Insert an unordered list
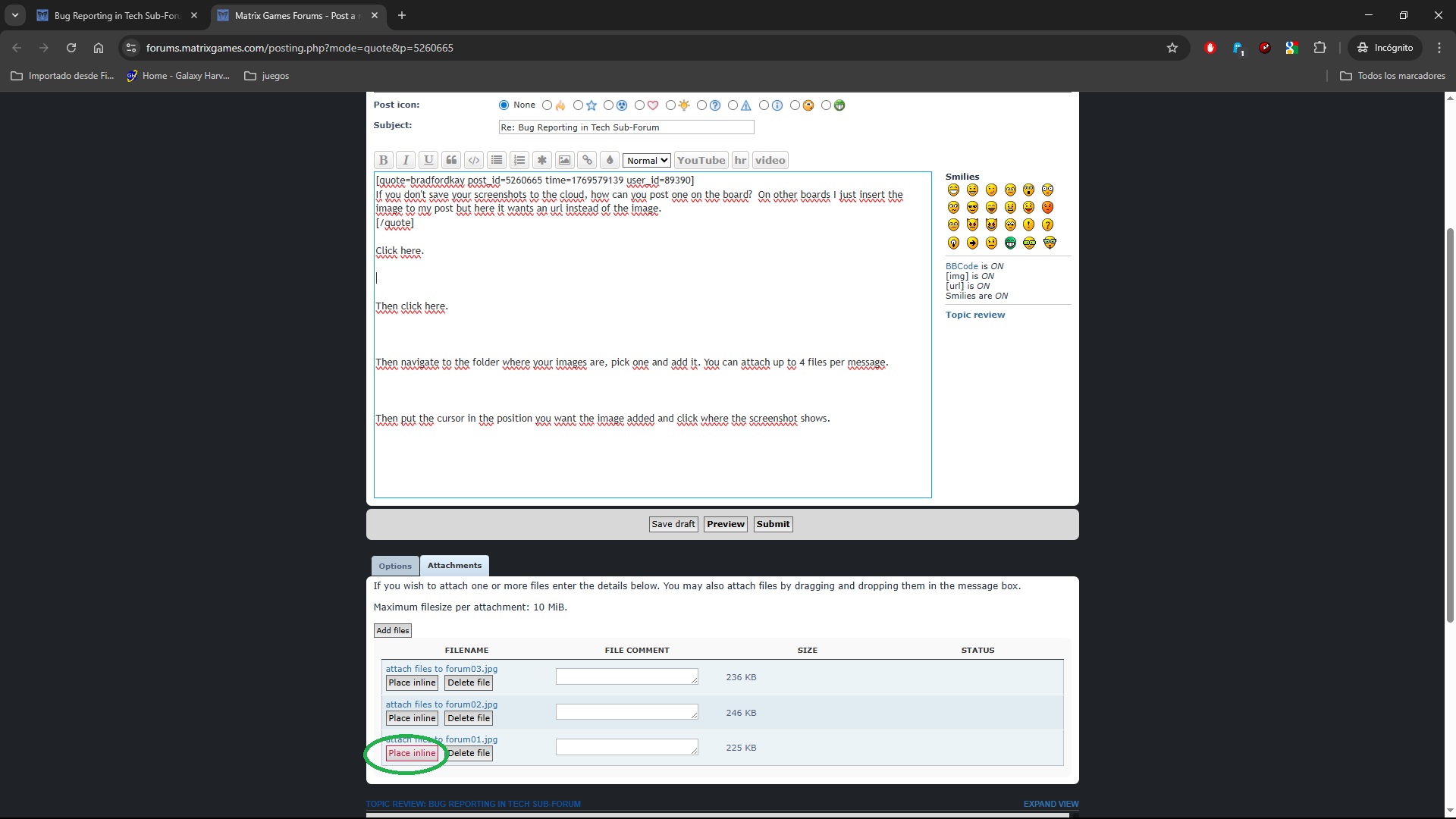The width and height of the screenshot is (1456, 819). click(x=497, y=160)
